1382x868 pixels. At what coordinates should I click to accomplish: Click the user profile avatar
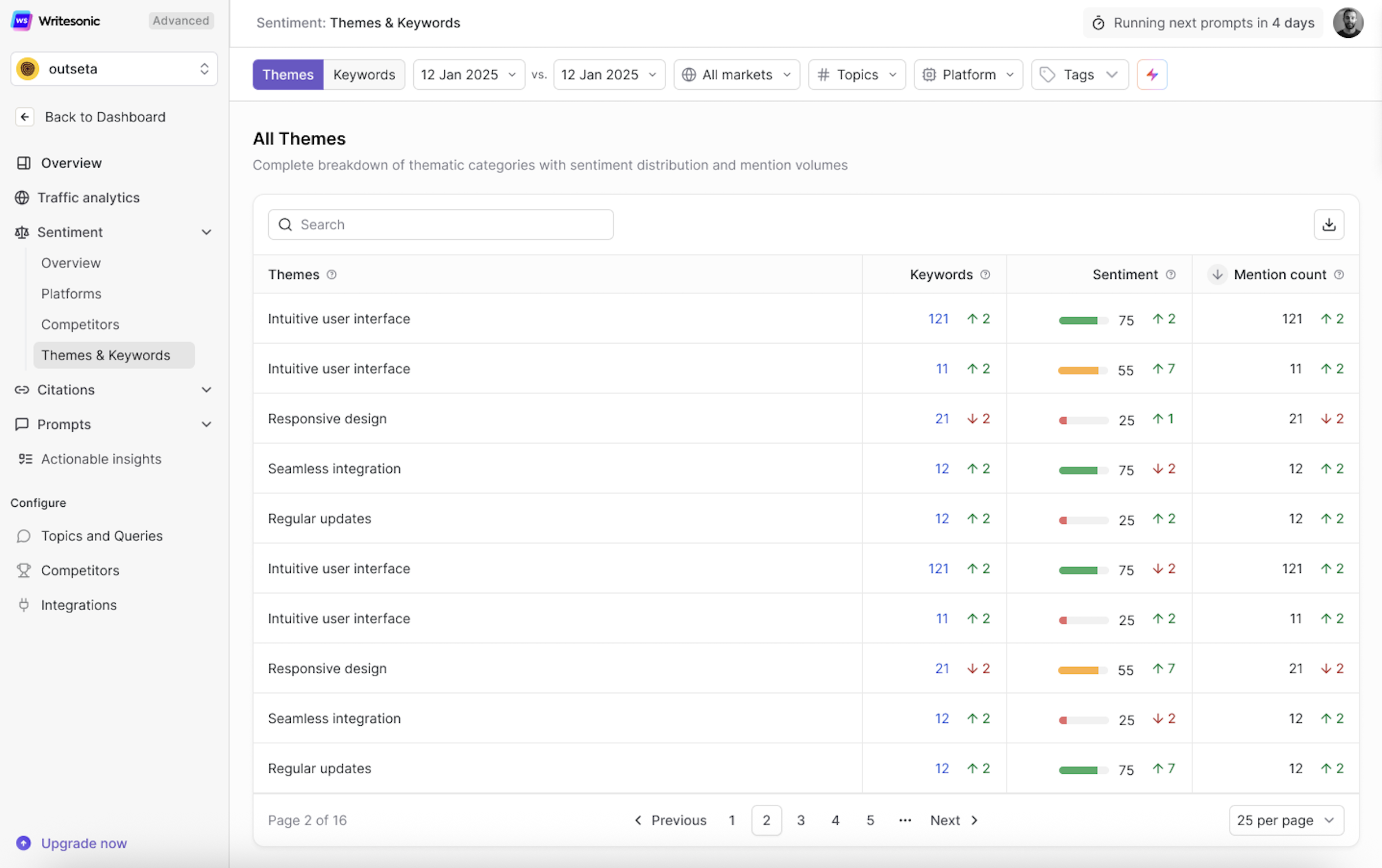pos(1347,23)
